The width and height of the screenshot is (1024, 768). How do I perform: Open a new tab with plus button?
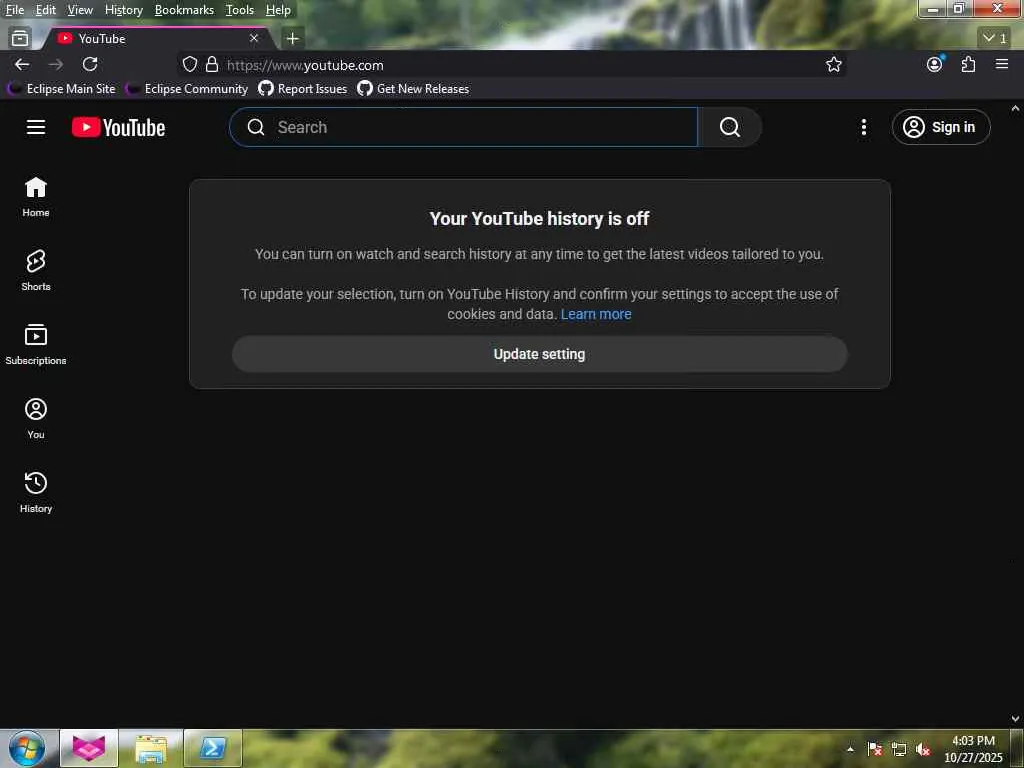tap(293, 39)
